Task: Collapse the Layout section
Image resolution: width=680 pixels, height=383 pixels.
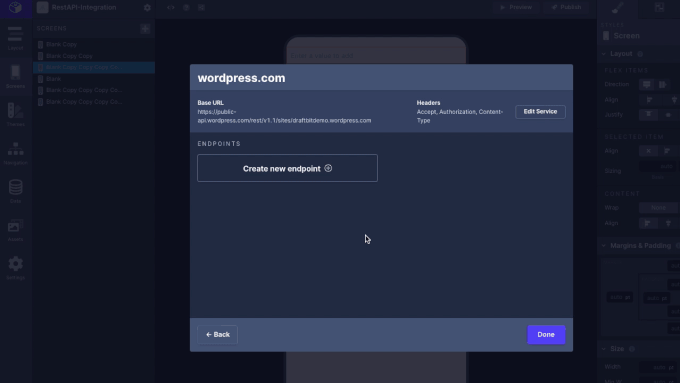Action: point(604,54)
